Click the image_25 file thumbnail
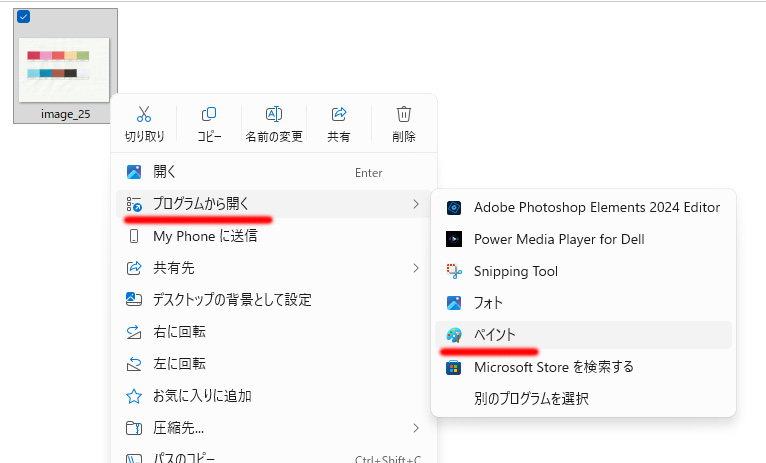The image size is (766, 463). (65, 63)
